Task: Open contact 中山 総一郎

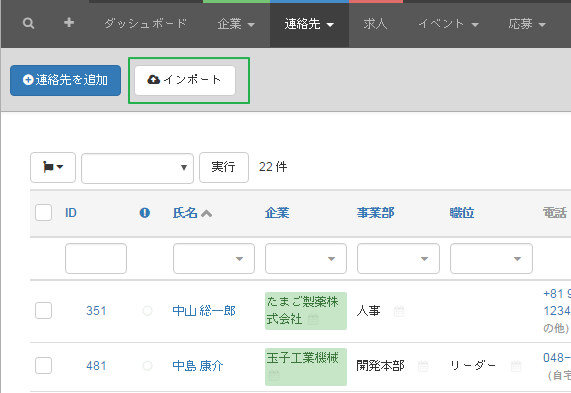Action: coord(204,311)
